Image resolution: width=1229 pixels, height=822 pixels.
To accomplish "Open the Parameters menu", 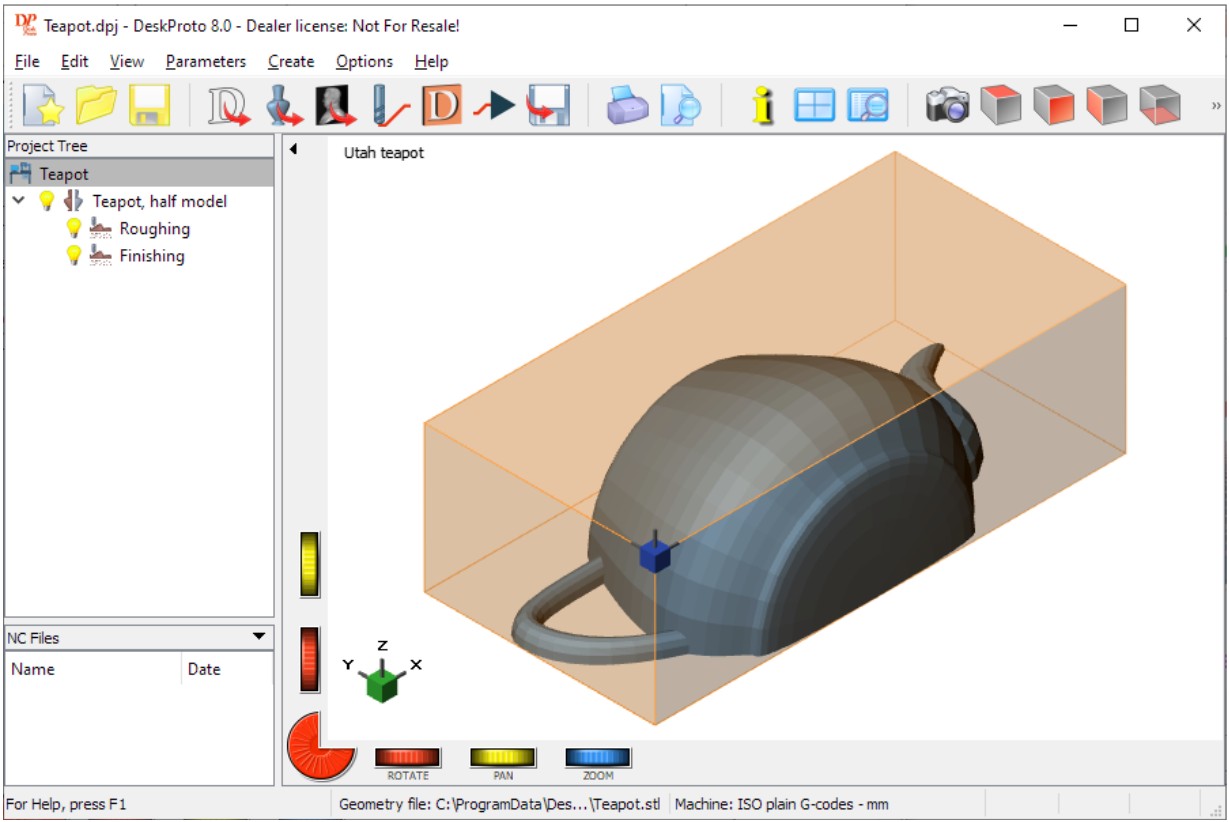I will coord(205,61).
